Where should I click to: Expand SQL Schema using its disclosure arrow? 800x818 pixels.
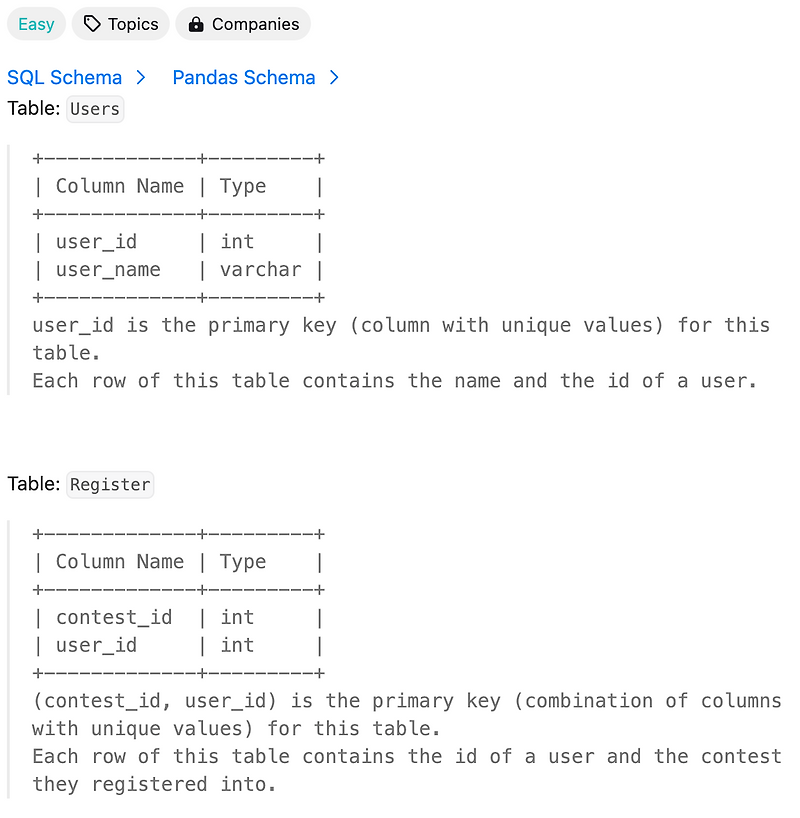click(x=142, y=77)
